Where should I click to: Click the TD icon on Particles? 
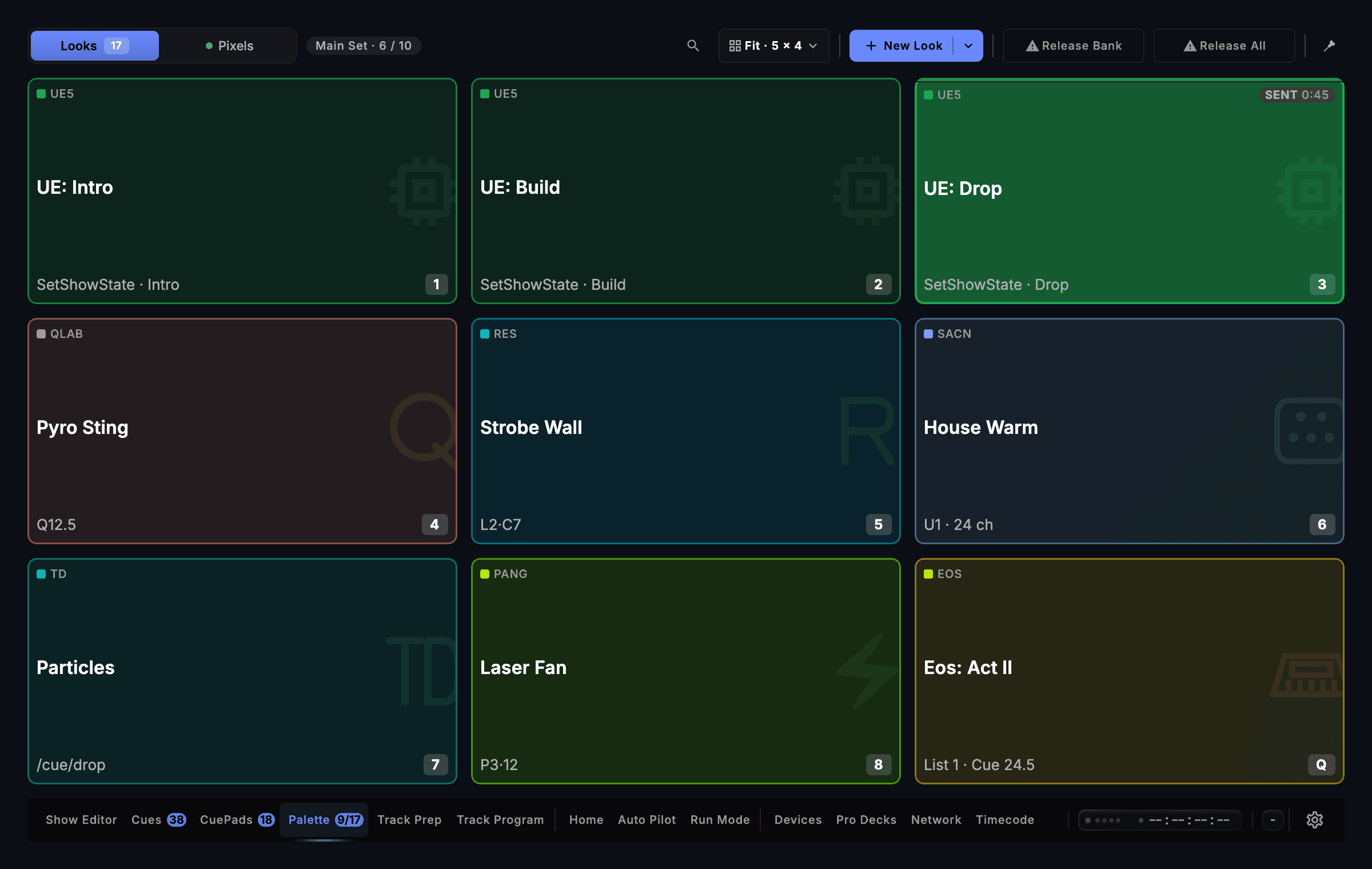coord(422,671)
